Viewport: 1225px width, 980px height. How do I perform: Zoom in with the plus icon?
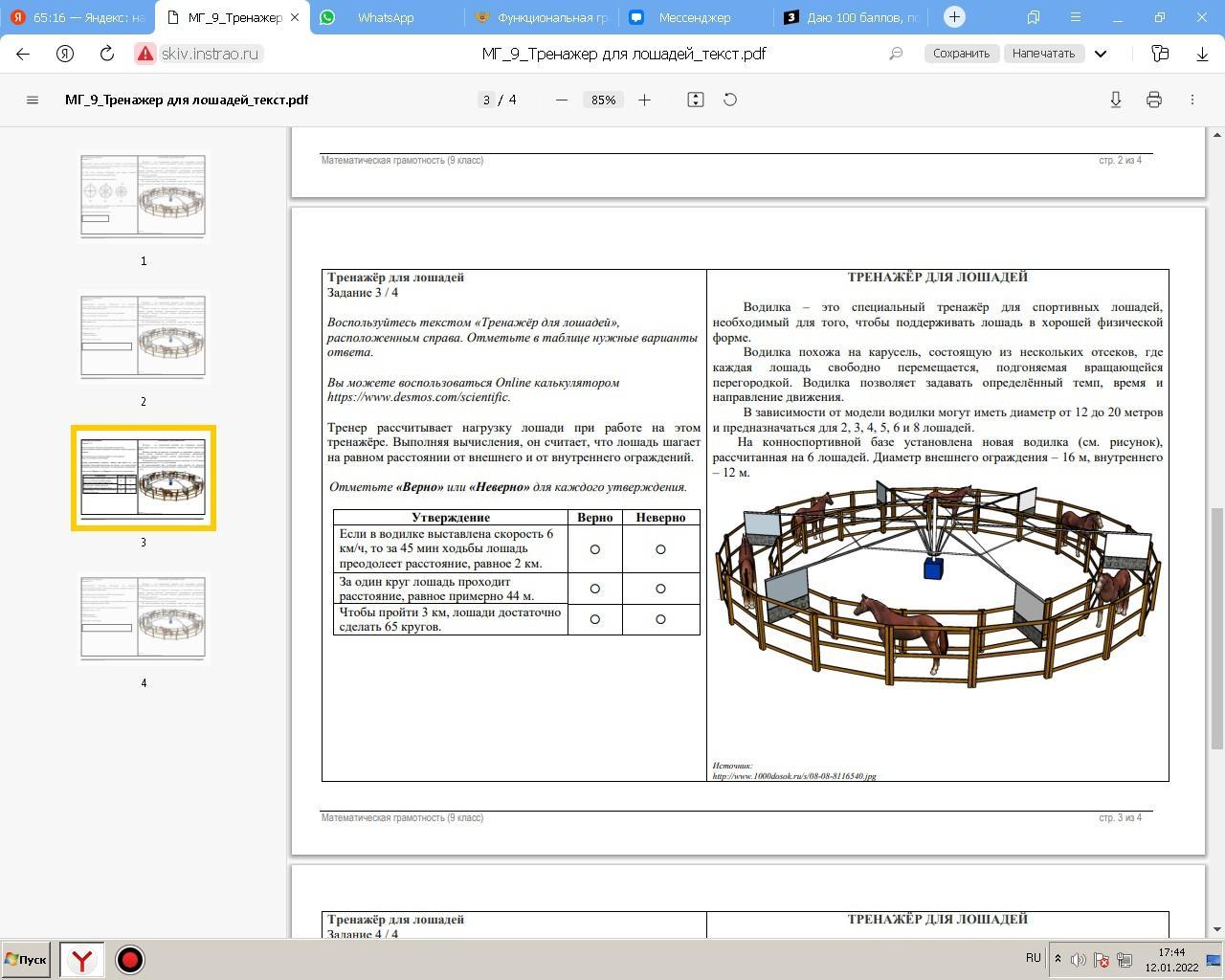coord(644,100)
